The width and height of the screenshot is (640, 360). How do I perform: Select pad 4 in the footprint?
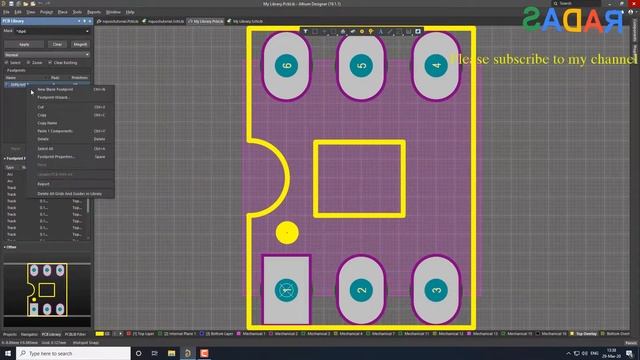point(436,66)
